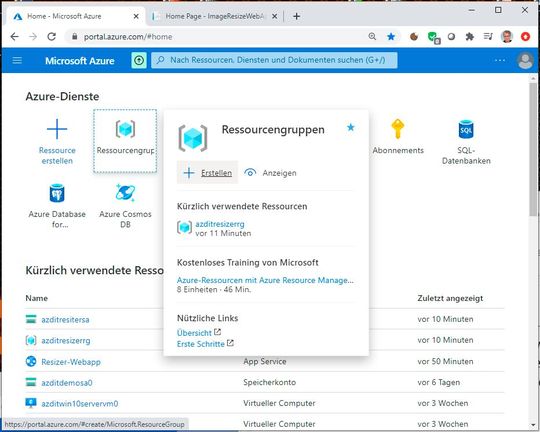The width and height of the screenshot is (540, 432).
Task: Click the bookmark star in address bar
Action: (391, 37)
